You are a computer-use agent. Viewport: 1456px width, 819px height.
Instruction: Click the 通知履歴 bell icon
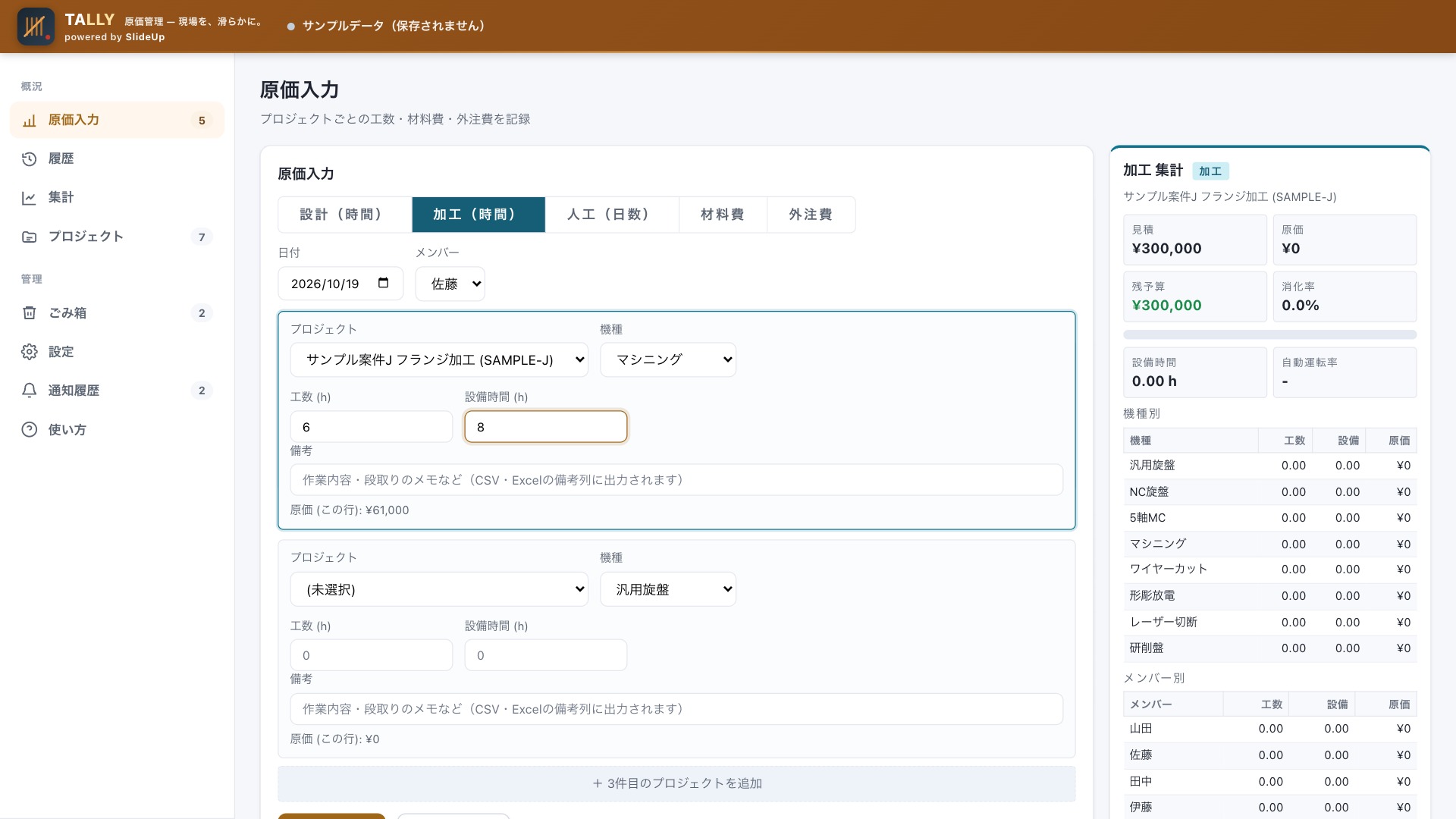pos(30,391)
